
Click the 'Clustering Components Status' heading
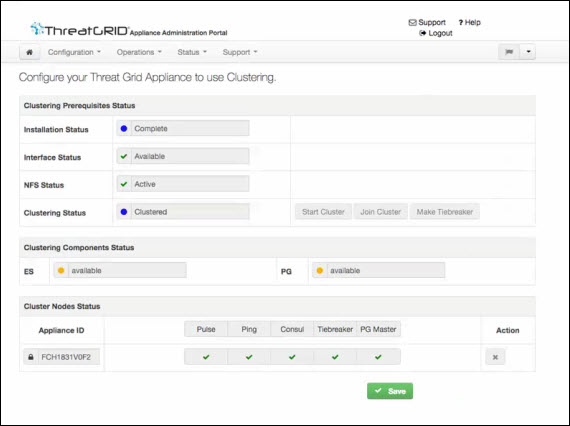click(79, 248)
